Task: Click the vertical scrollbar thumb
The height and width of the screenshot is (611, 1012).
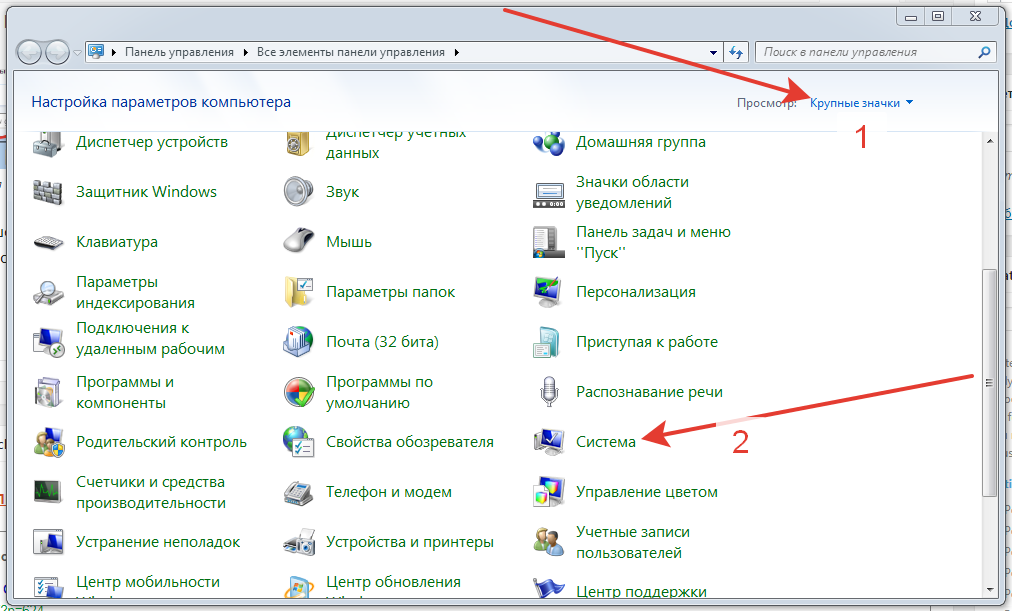Action: (x=989, y=383)
